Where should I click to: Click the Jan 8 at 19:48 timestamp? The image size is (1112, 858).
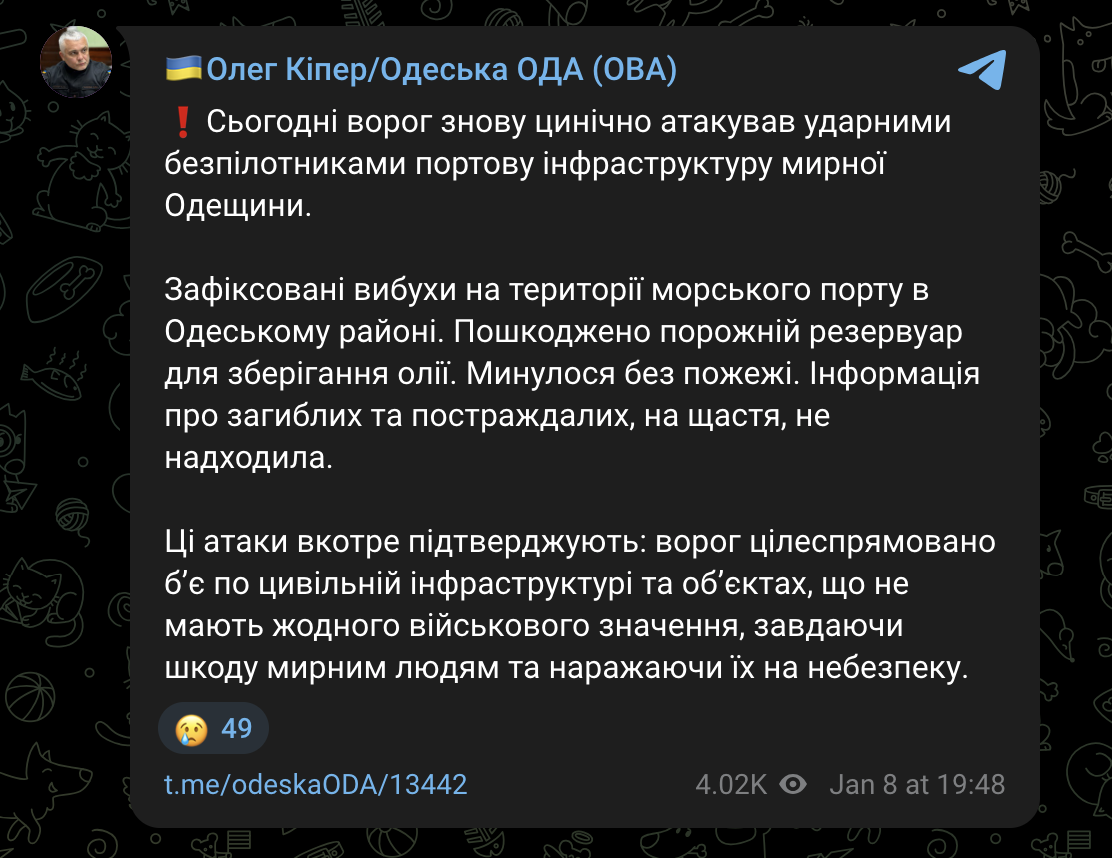(x=917, y=784)
